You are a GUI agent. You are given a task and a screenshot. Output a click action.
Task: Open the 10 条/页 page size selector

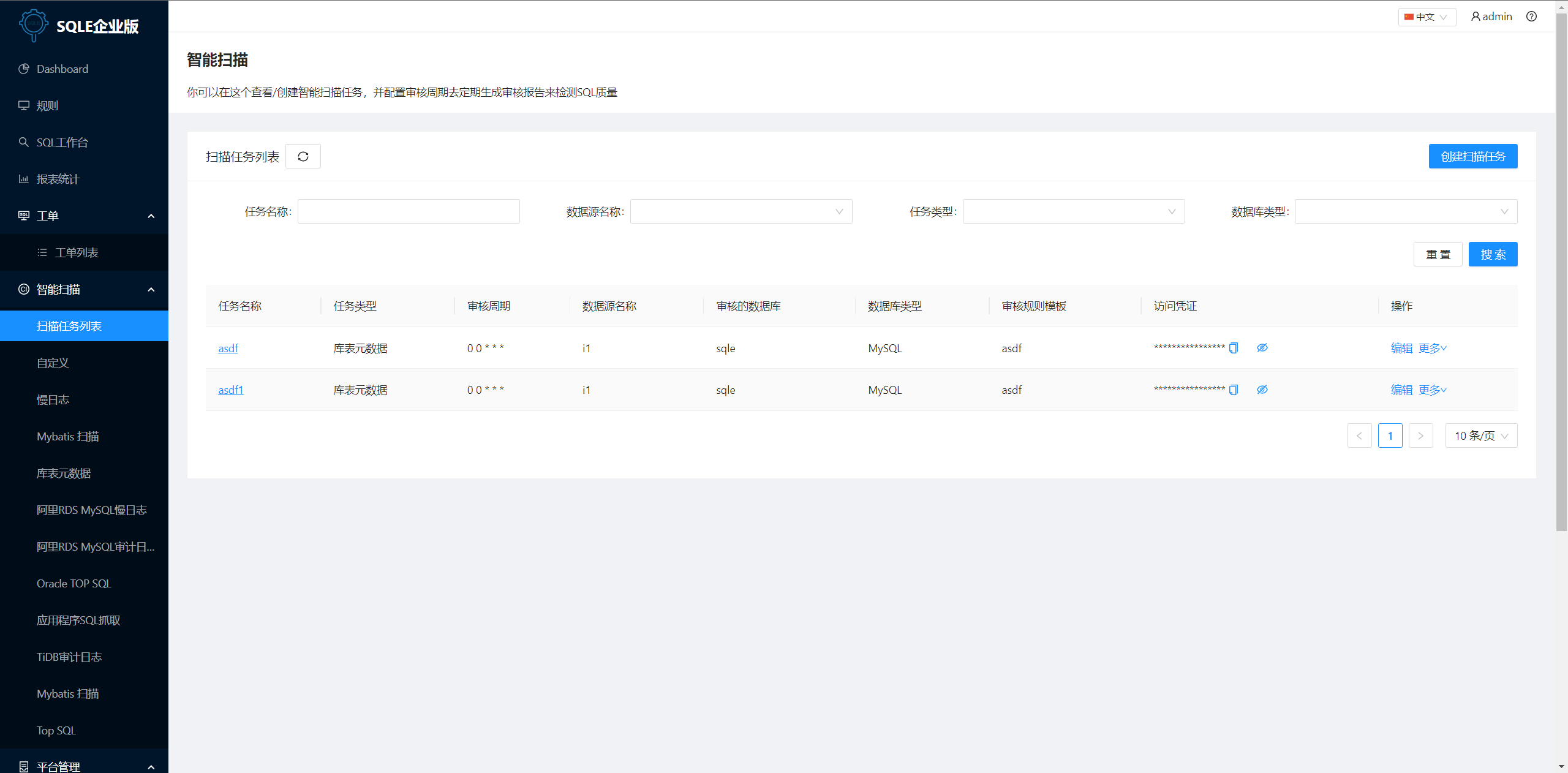[x=1481, y=436]
